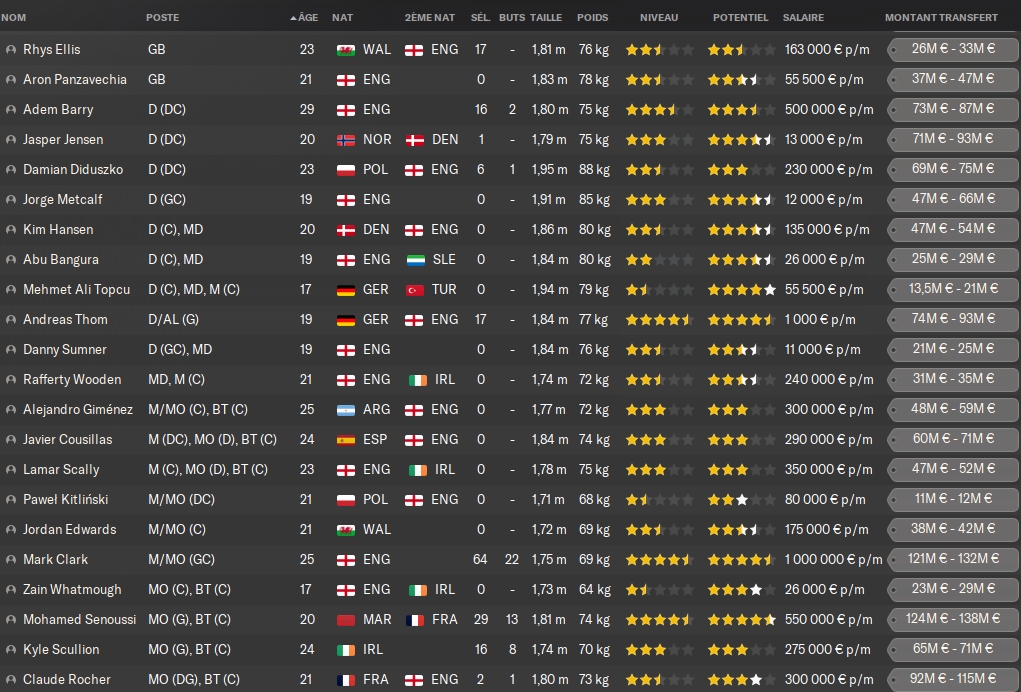Viewport: 1021px width, 692px height.
Task: Click Mehmet Ali Topcu's potential star rating
Action: coord(741,289)
